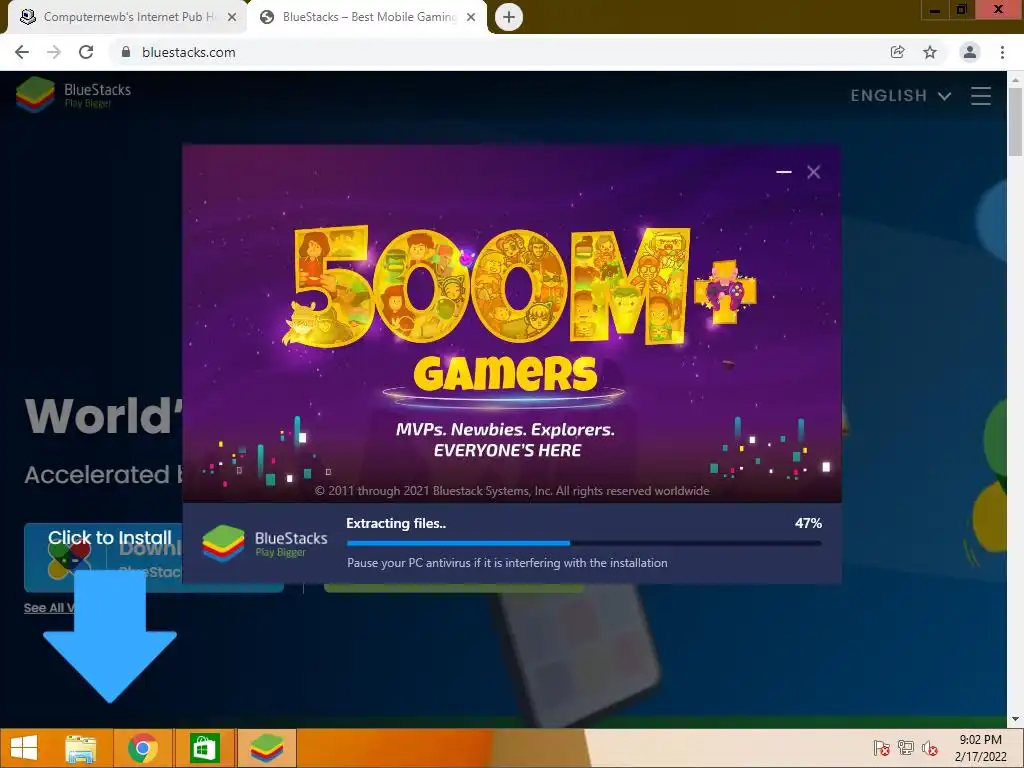Open a new browser tab
1024x768 pixels.
[509, 17]
